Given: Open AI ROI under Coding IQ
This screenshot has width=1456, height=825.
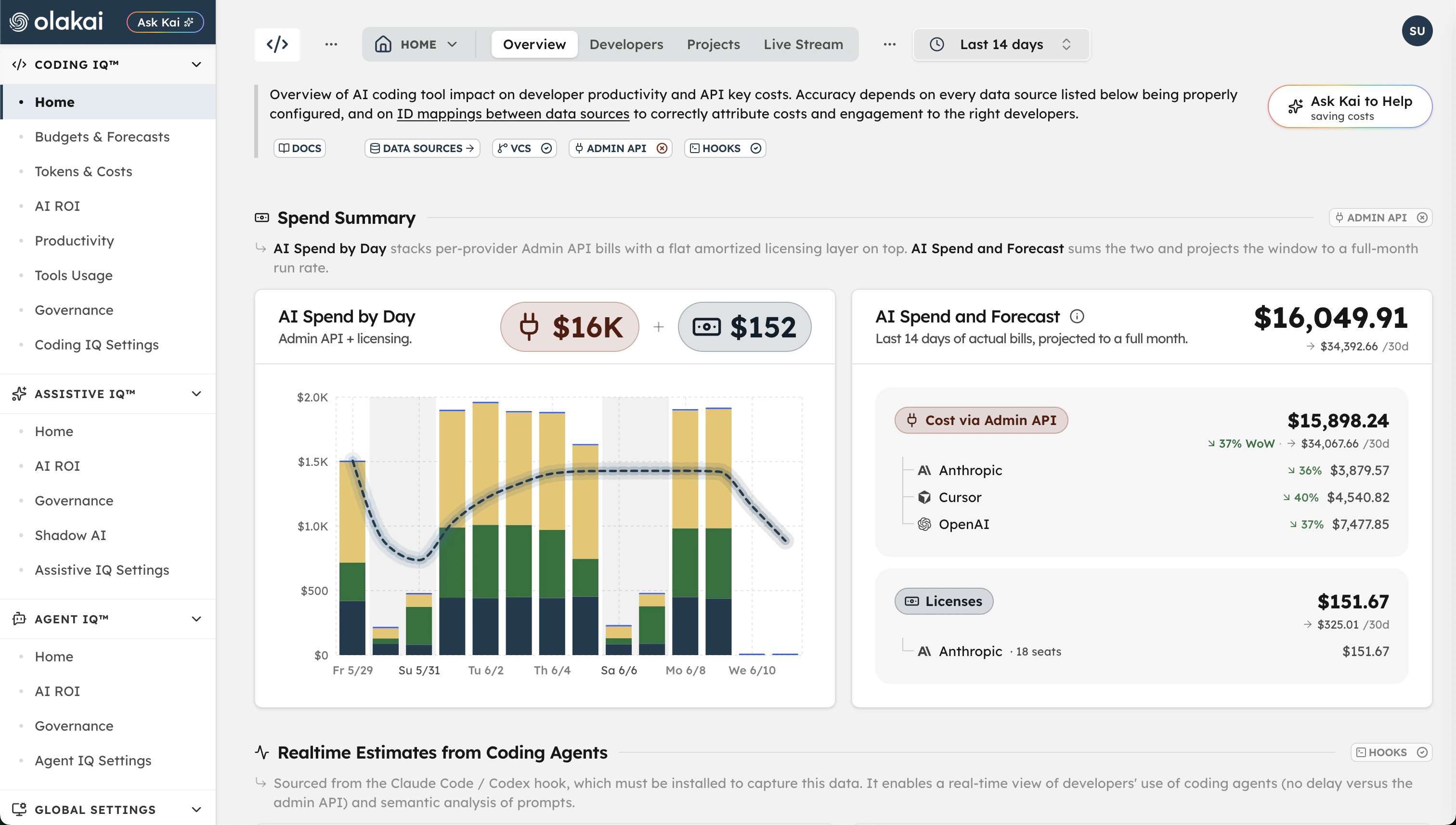Looking at the screenshot, I should tap(108, 206).
